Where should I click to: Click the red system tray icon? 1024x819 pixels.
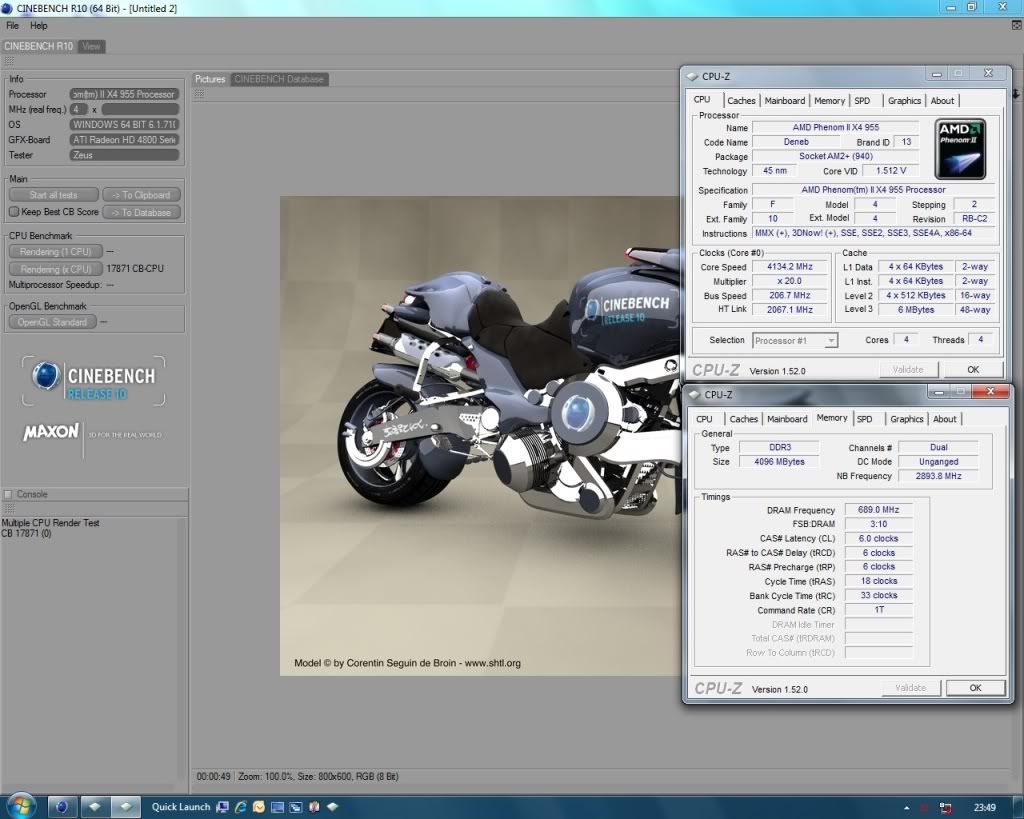pos(925,808)
